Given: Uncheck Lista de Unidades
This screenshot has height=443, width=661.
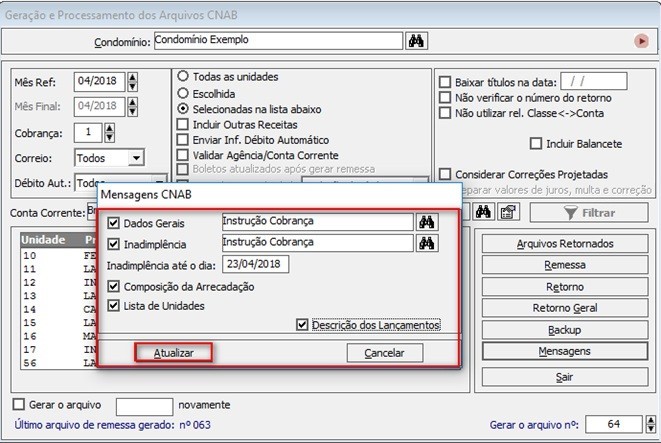Looking at the screenshot, I should pyautogui.click(x=113, y=305).
